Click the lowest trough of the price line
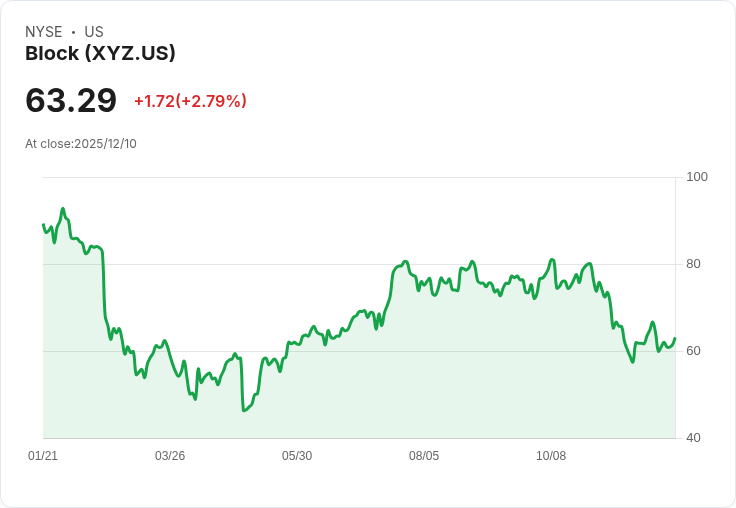Image resolution: width=736 pixels, height=508 pixels. click(x=244, y=411)
